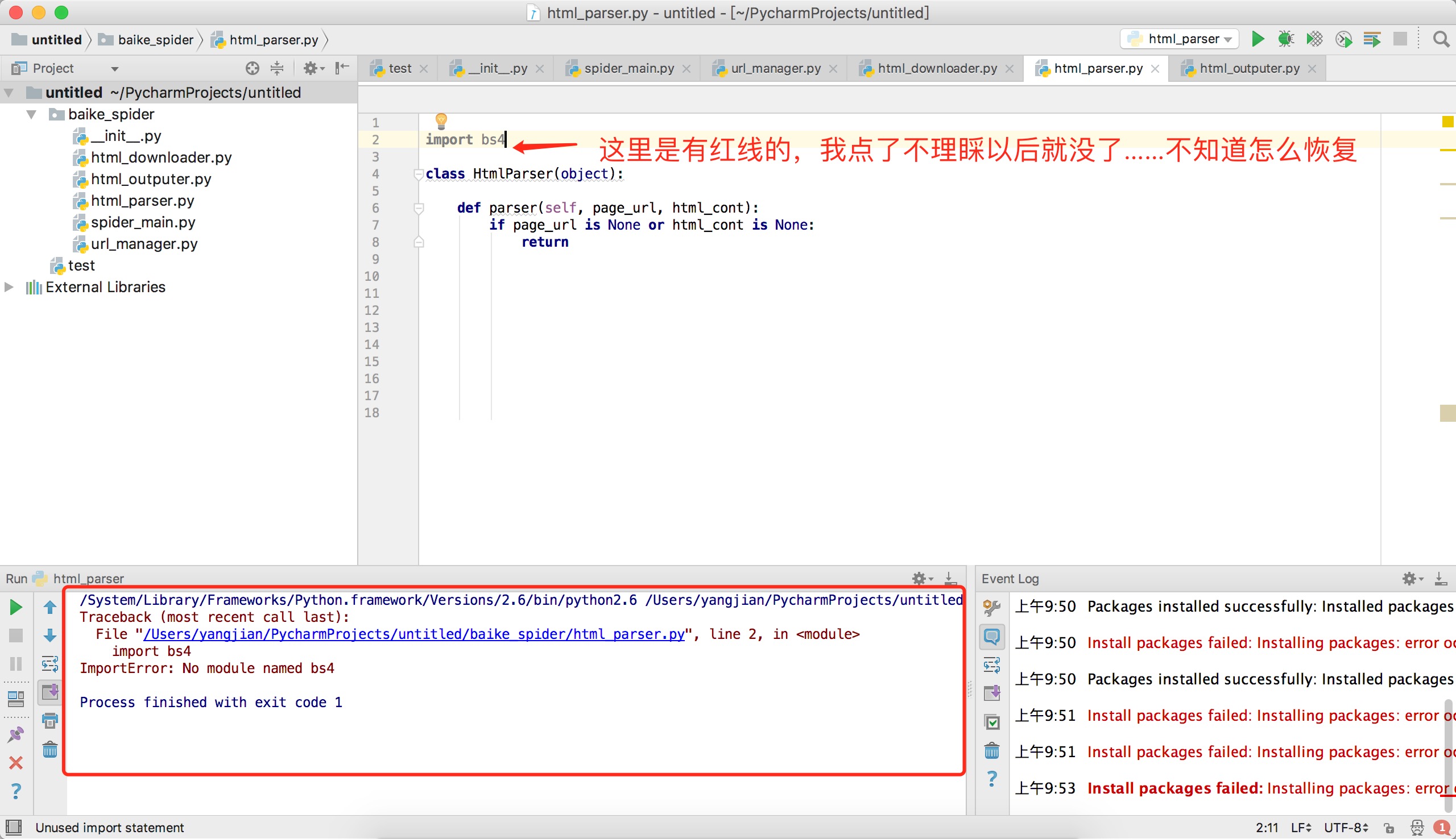
Task: Open html_outputer.py in project tree
Action: (x=151, y=179)
